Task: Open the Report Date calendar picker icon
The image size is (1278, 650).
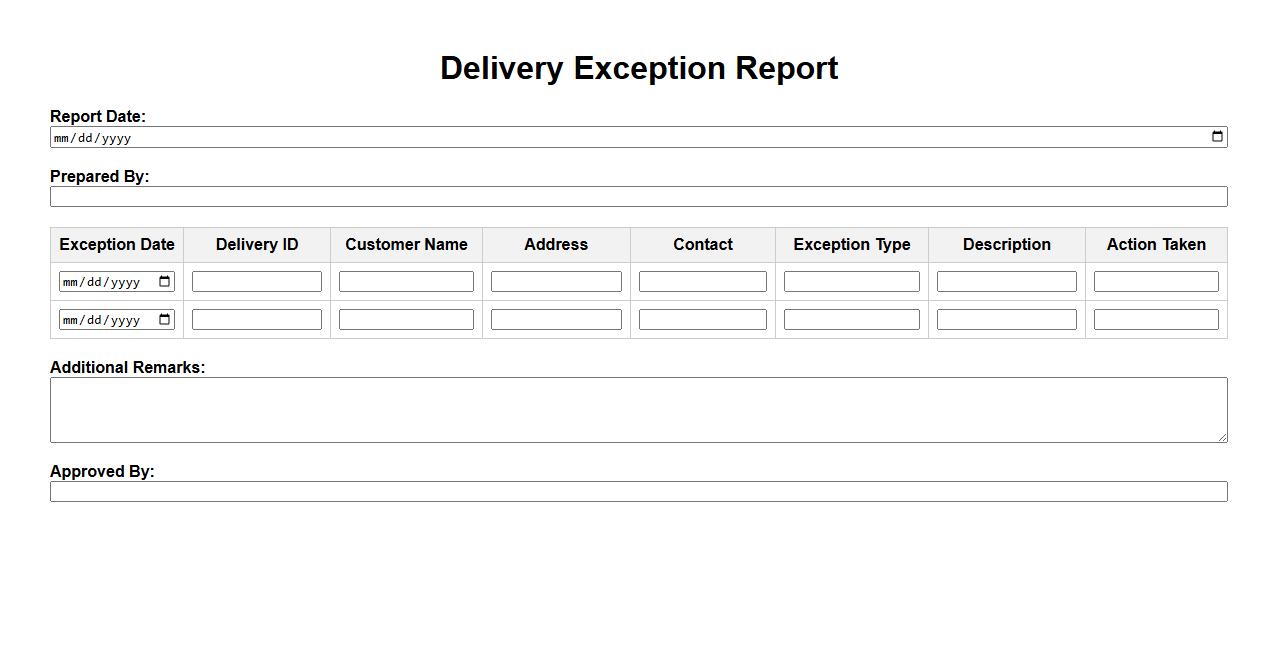Action: click(1217, 137)
